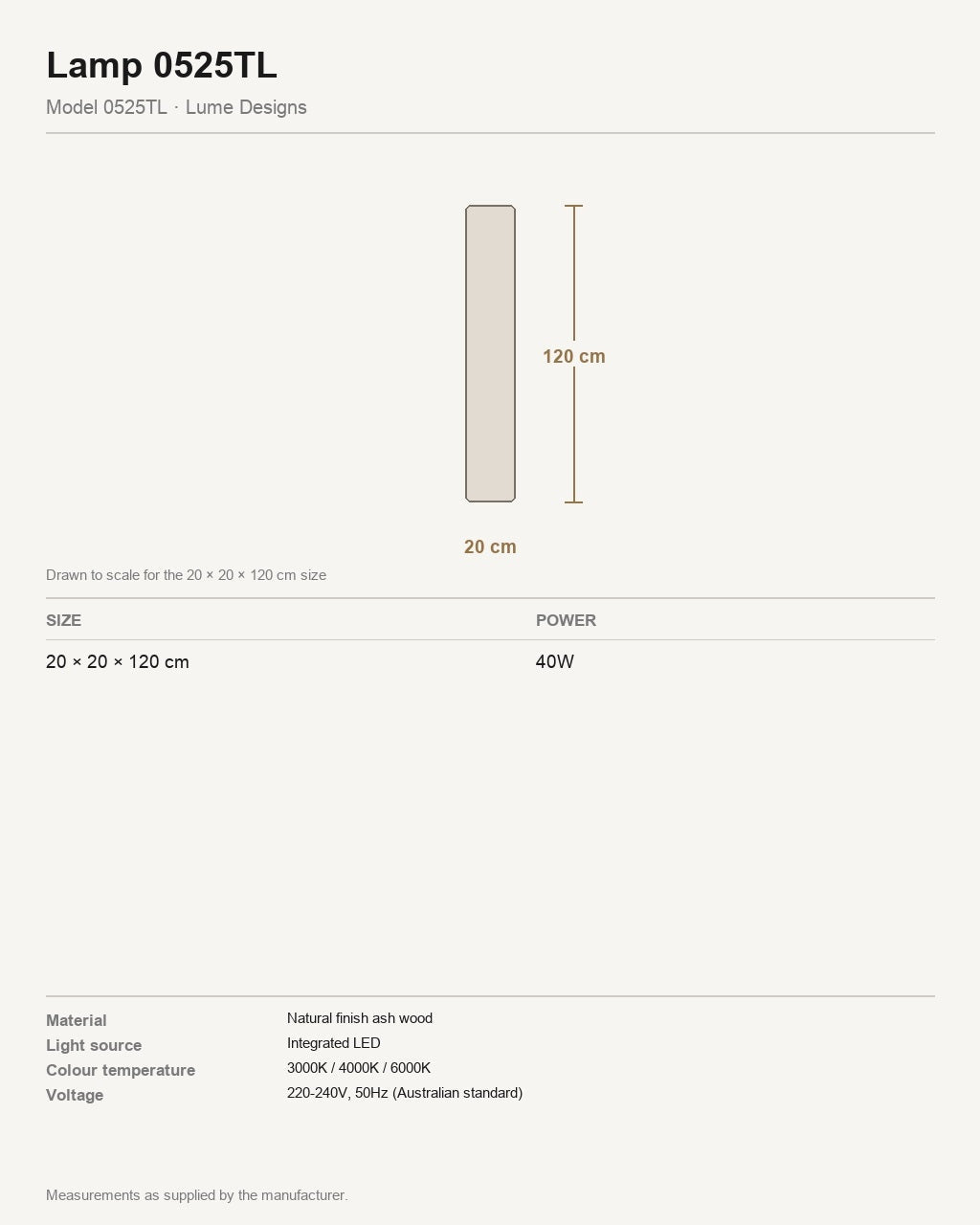This screenshot has width=980, height=1225.
Task: Select the 220-240V voltage value
Action: (x=405, y=1093)
